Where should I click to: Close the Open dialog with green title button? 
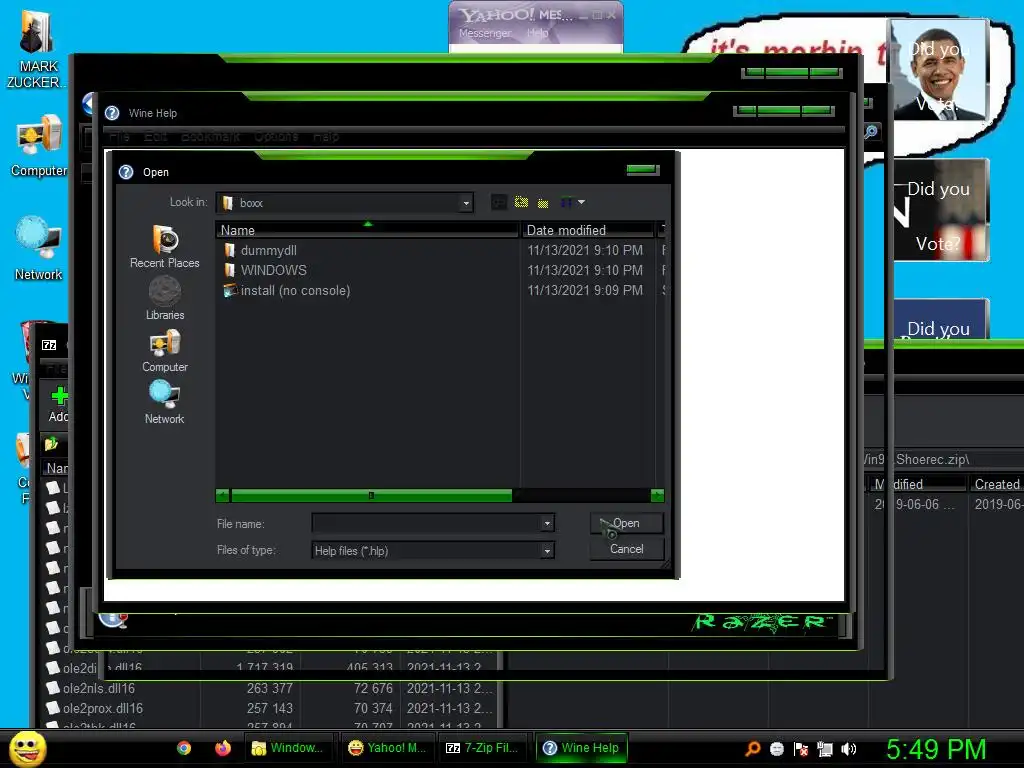[643, 170]
